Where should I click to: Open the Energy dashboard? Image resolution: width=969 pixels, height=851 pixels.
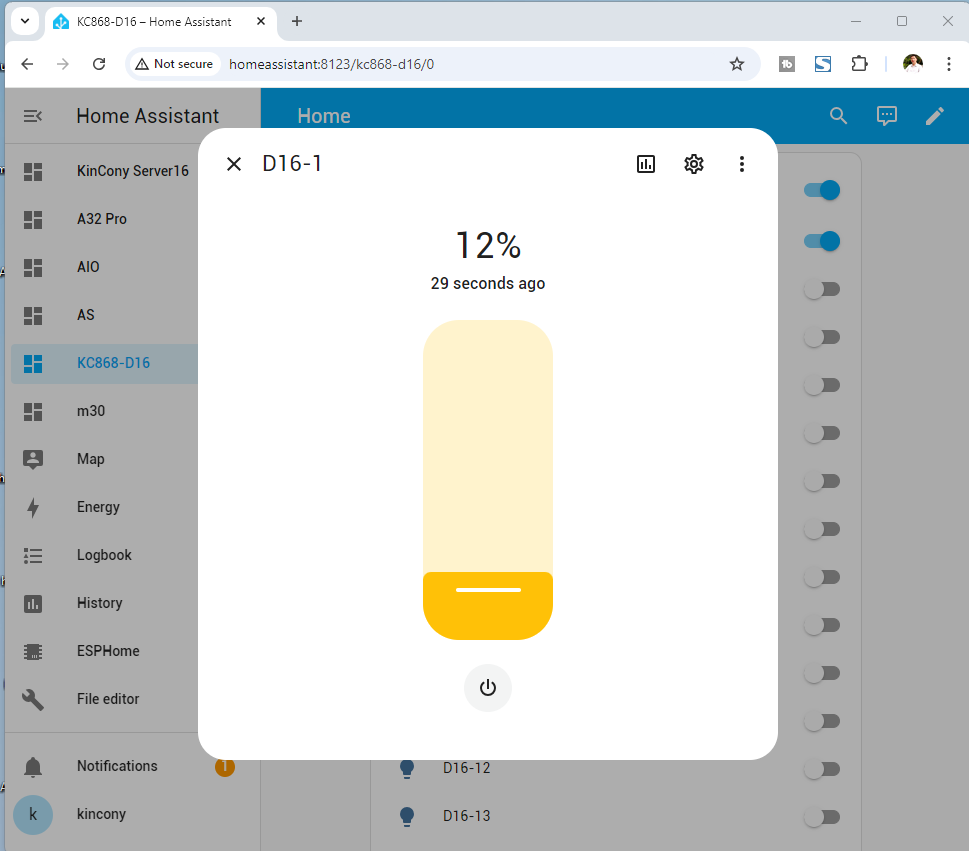(x=98, y=507)
